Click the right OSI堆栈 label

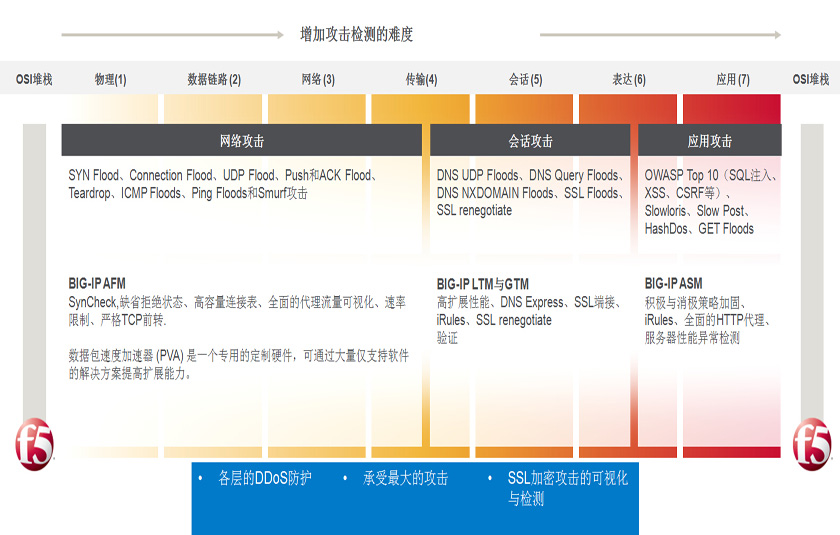(x=811, y=80)
